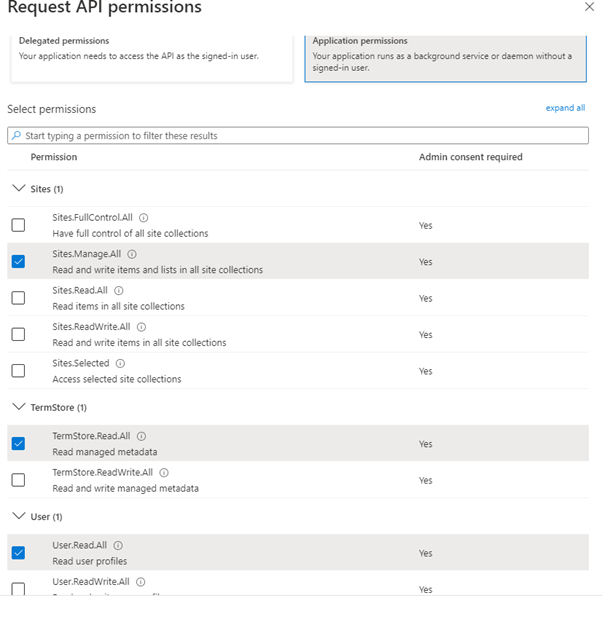
Task: Click info icon next to Sites.Selected
Action: [x=120, y=363]
